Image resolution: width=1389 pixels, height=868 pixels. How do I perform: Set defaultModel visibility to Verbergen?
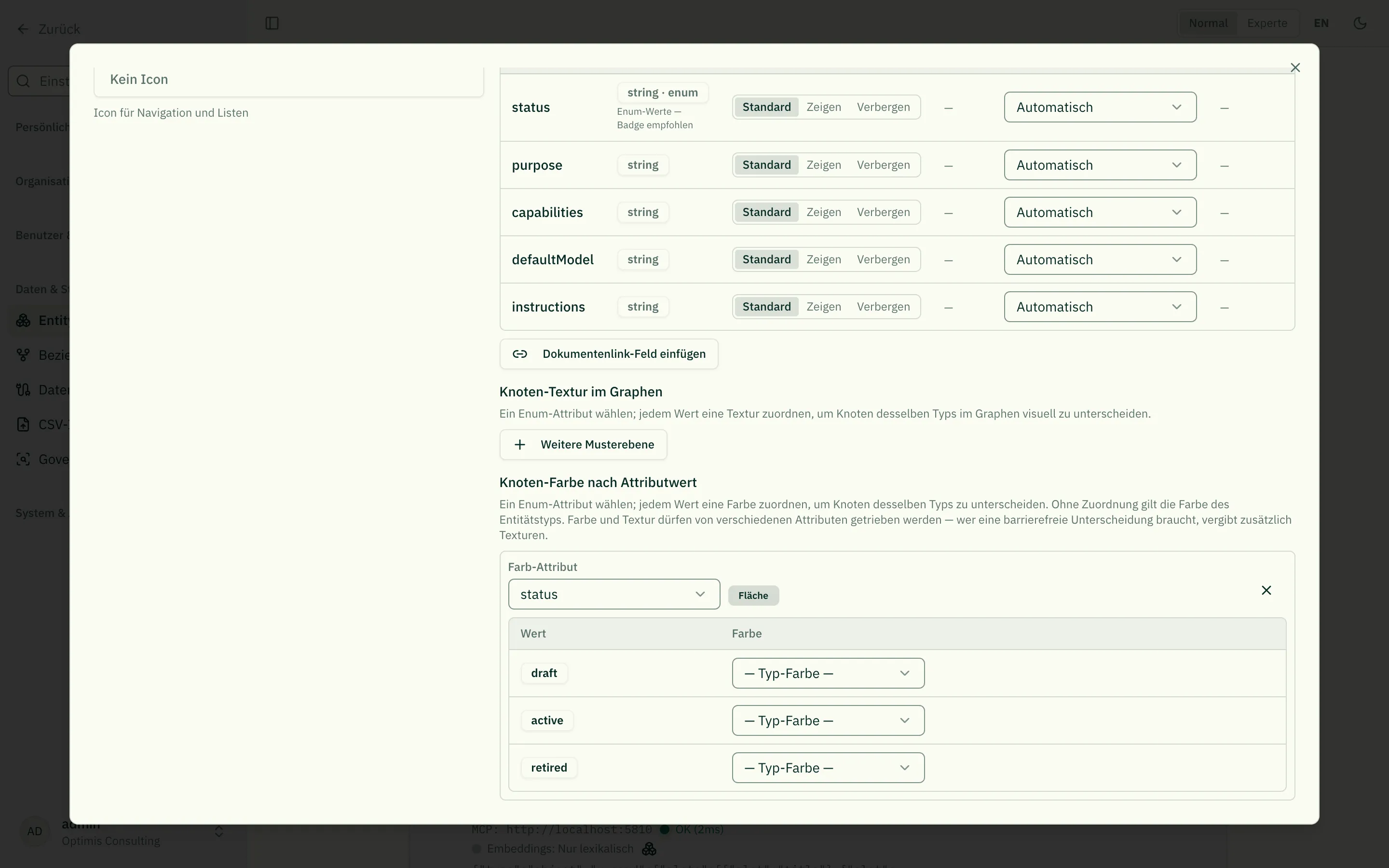coord(884,259)
